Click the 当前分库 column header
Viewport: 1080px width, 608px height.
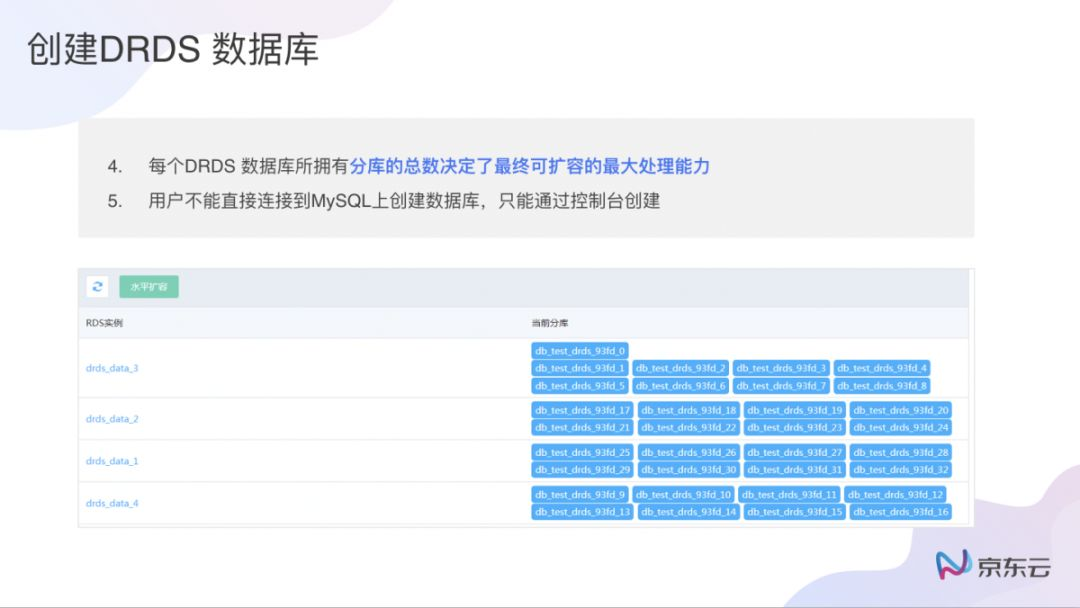[x=550, y=323]
